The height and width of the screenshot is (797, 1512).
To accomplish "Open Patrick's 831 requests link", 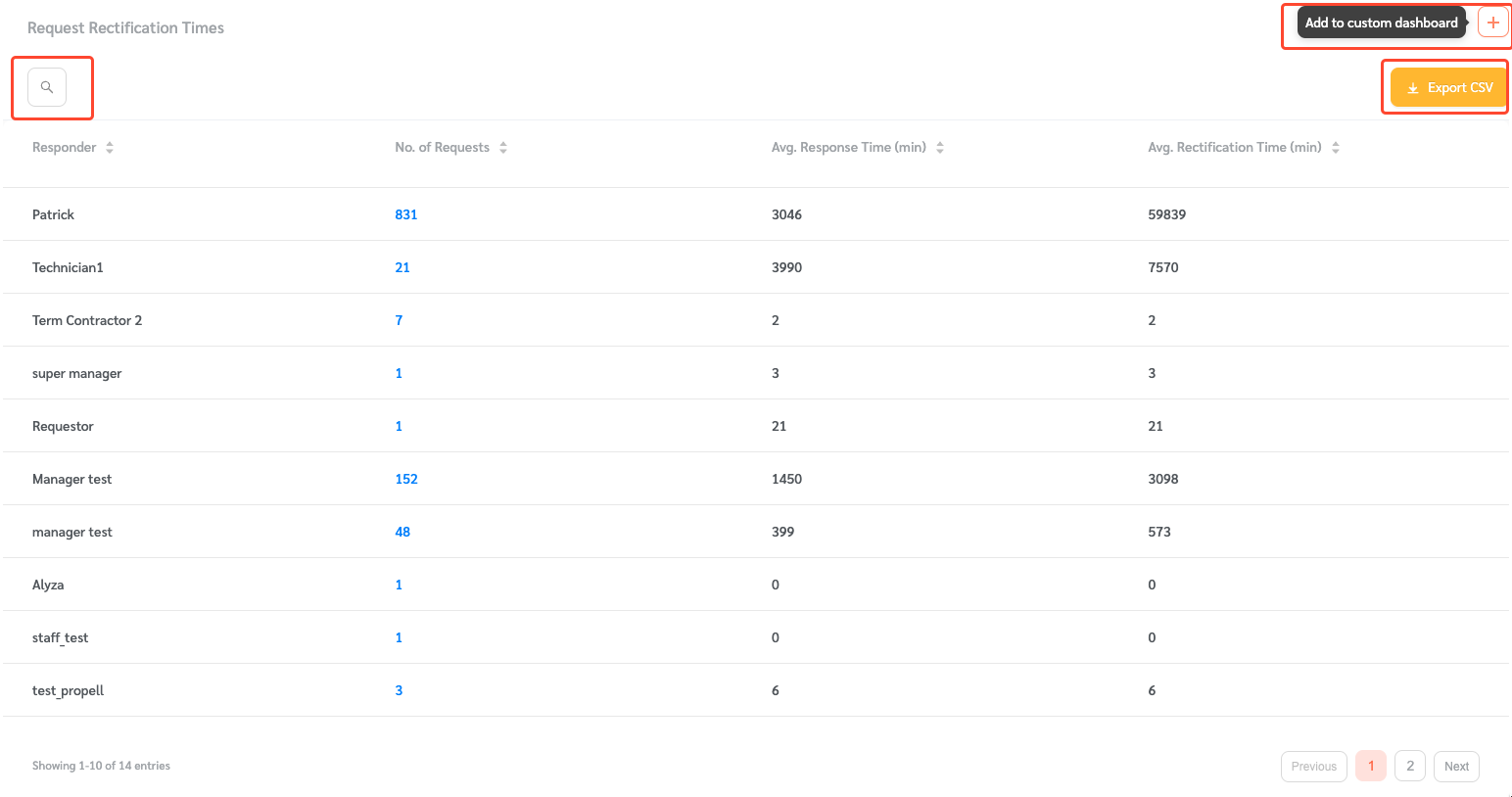I will coord(405,214).
